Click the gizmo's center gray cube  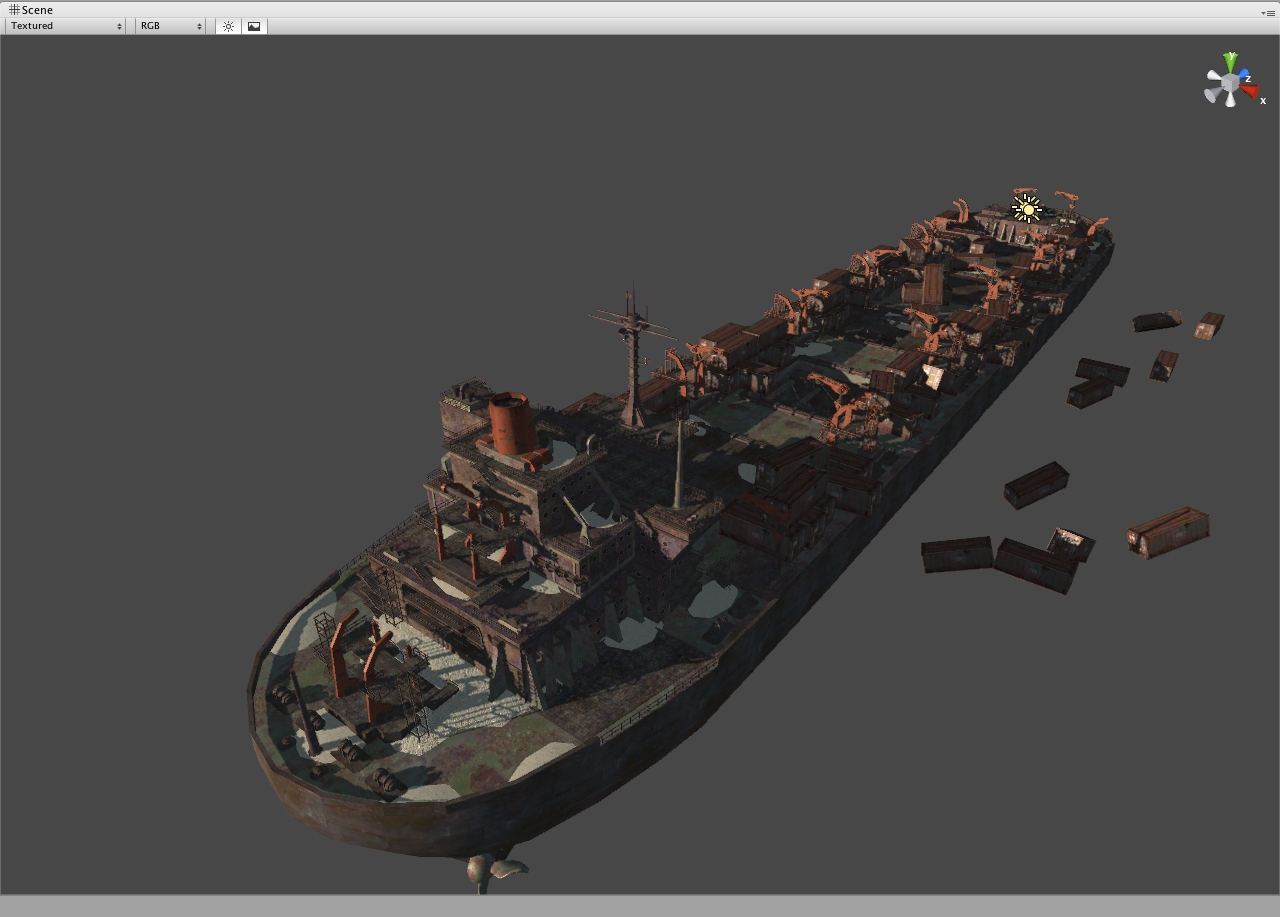1230,82
